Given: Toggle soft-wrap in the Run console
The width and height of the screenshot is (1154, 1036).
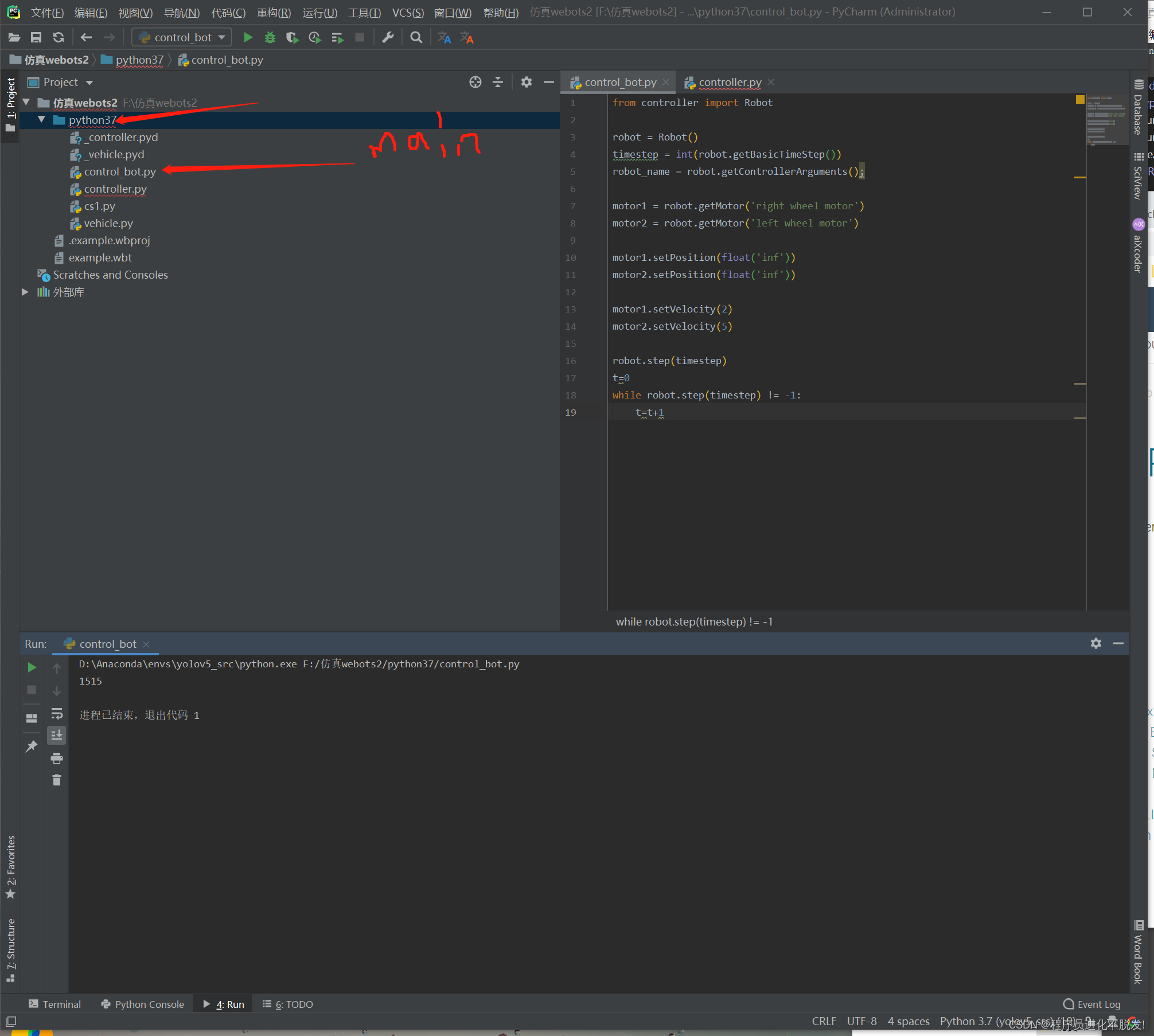Looking at the screenshot, I should coord(56,714).
